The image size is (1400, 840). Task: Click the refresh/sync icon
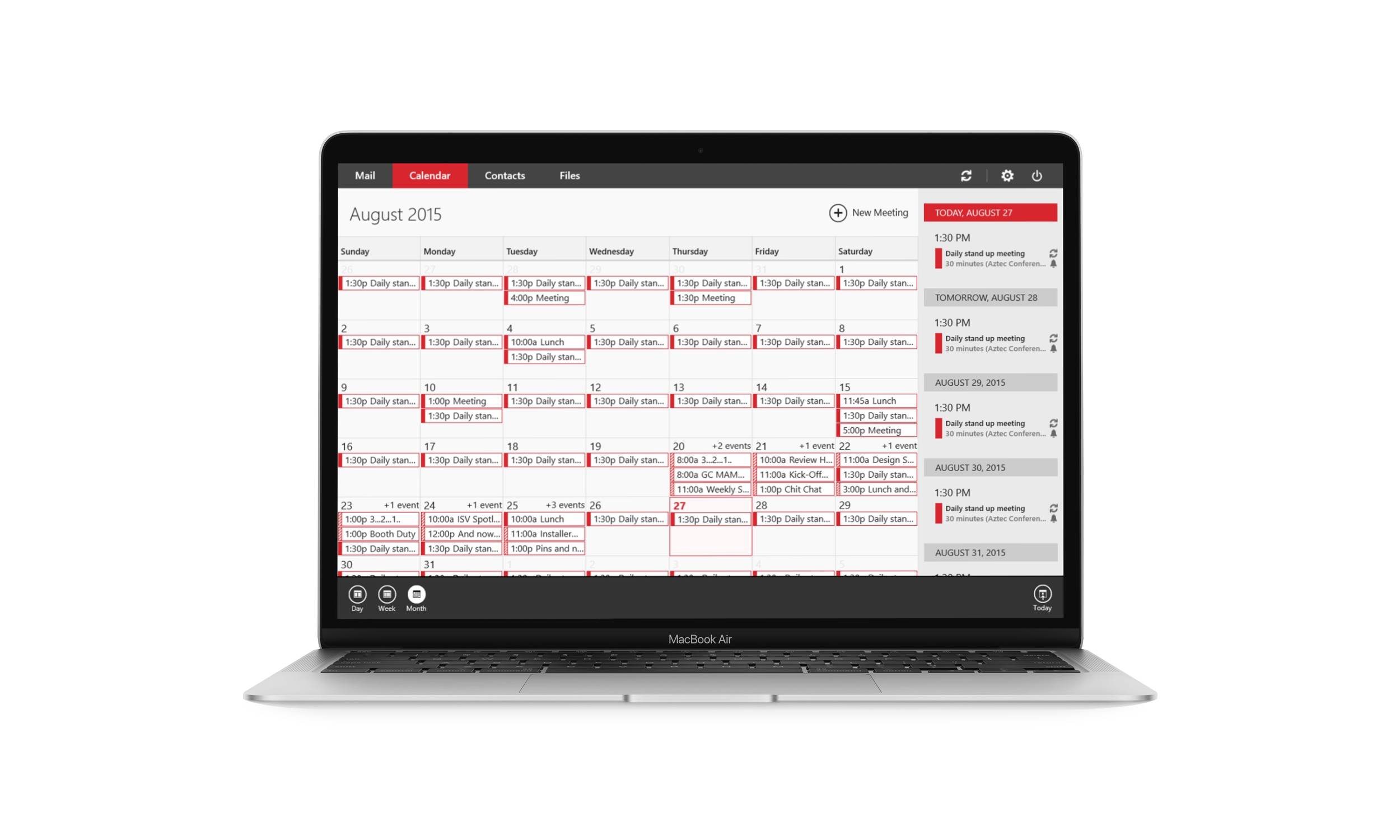click(x=966, y=175)
